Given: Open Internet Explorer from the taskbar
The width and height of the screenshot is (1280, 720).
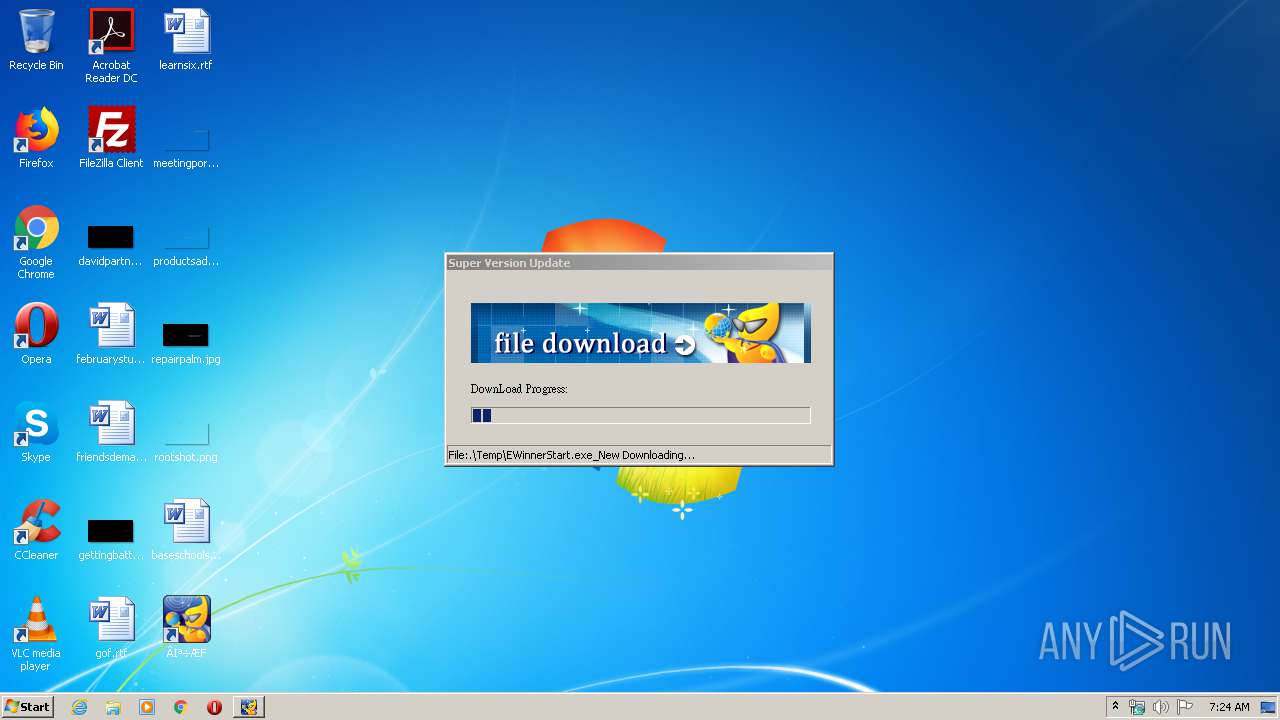Looking at the screenshot, I should pyautogui.click(x=79, y=707).
